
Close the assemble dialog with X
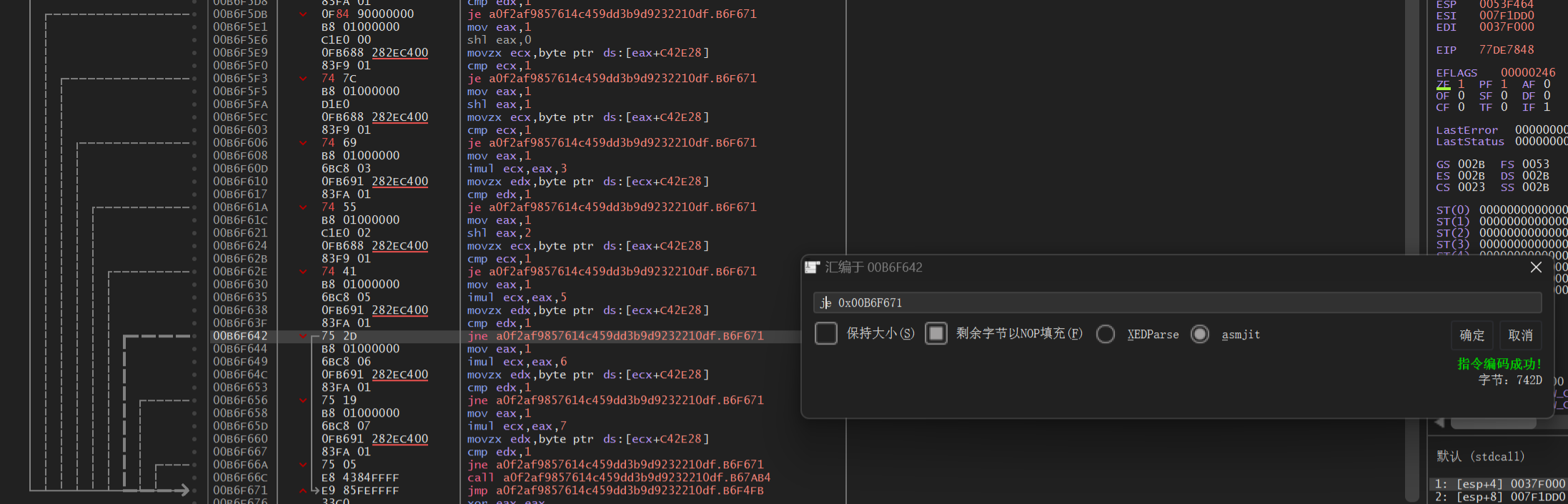point(1536,267)
